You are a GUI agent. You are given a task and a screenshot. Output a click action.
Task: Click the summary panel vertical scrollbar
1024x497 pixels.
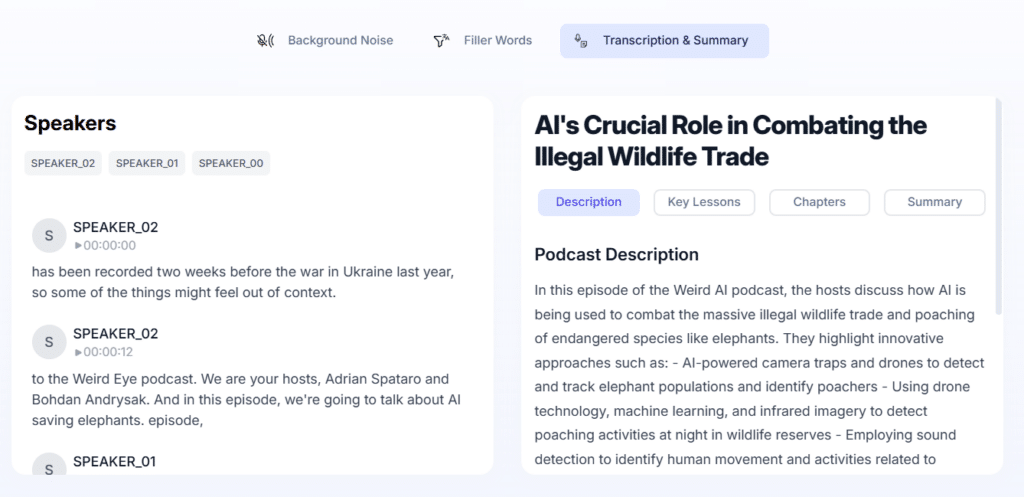point(998,206)
